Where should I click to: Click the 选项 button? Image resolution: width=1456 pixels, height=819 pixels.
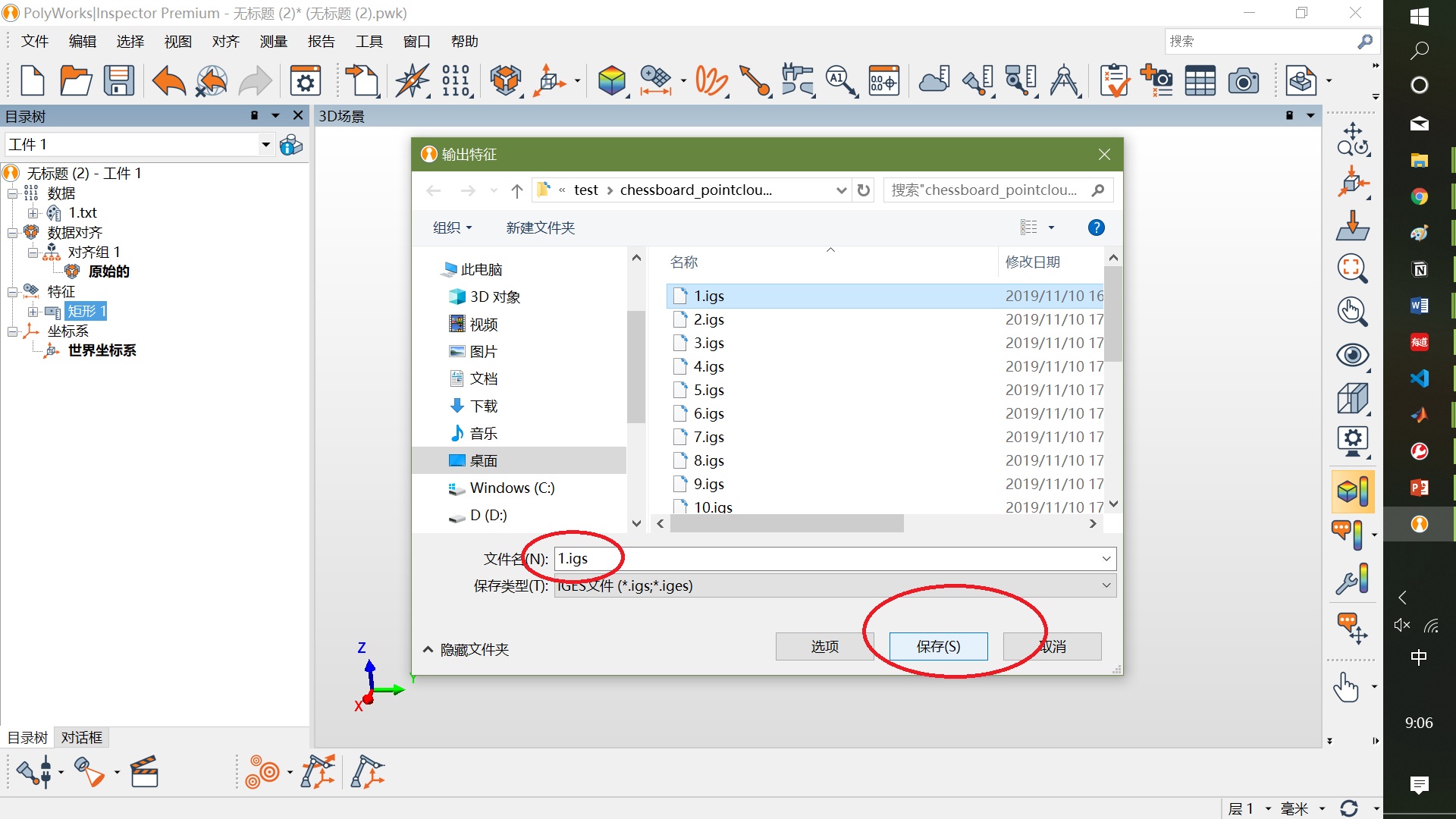tap(824, 646)
